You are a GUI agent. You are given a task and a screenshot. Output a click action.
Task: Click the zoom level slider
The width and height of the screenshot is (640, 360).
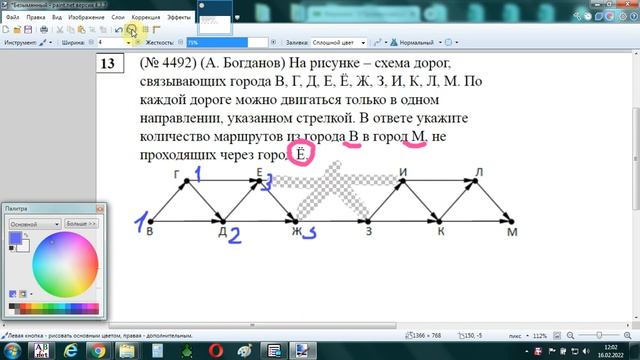pos(599,336)
